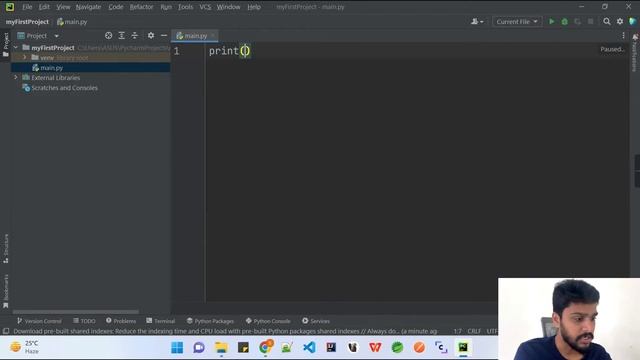
Task: Open the Code menu
Action: tap(116, 7)
